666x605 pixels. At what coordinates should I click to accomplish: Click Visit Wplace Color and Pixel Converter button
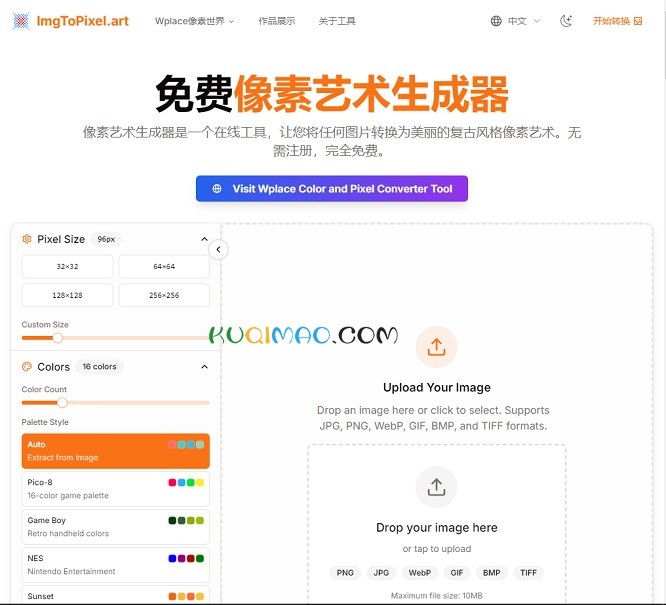point(331,189)
